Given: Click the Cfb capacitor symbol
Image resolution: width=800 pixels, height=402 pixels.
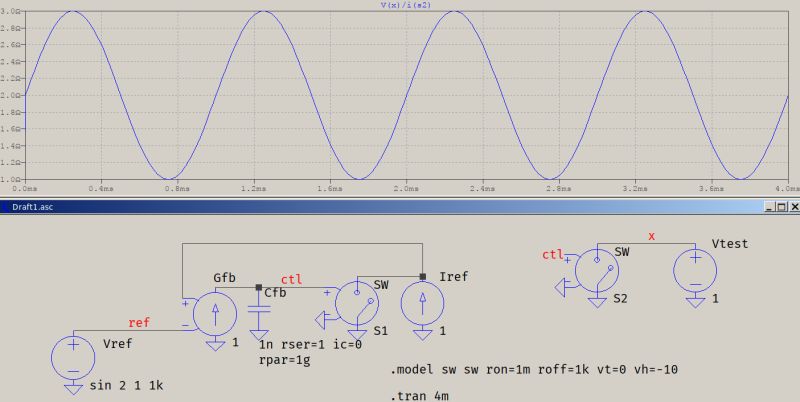Looking at the screenshot, I should coord(259,310).
